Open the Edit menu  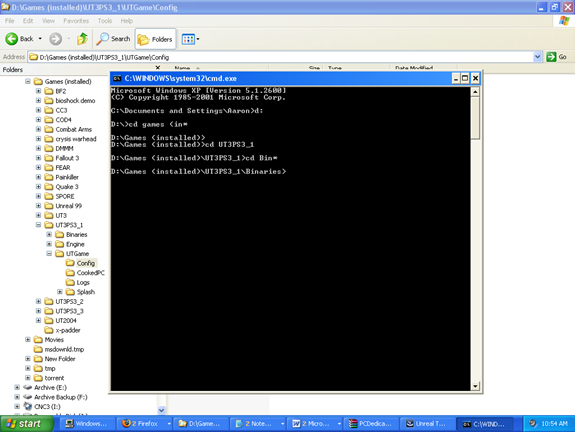(28, 21)
